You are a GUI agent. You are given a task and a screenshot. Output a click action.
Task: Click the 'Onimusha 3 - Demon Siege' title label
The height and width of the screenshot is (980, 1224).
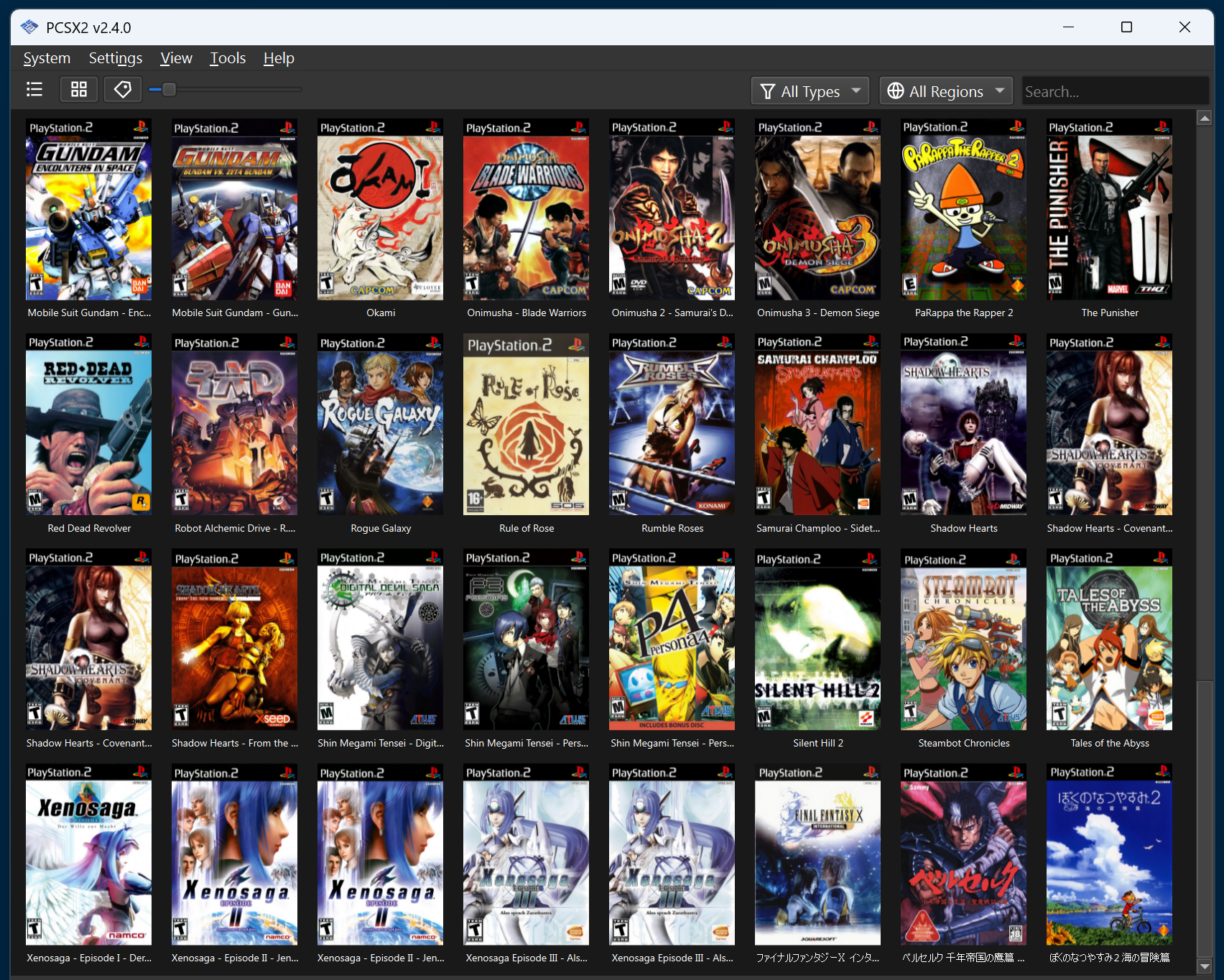click(818, 313)
